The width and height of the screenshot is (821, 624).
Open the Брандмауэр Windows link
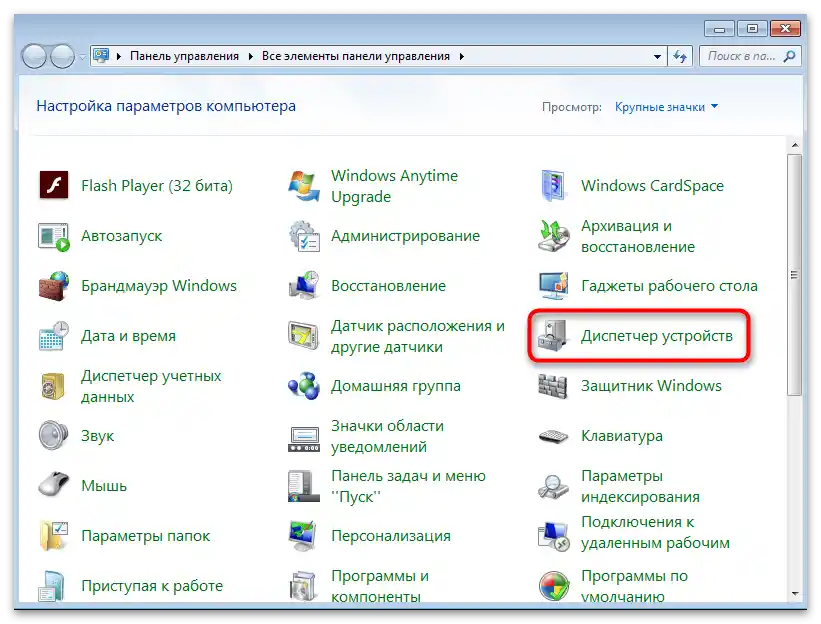[159, 286]
